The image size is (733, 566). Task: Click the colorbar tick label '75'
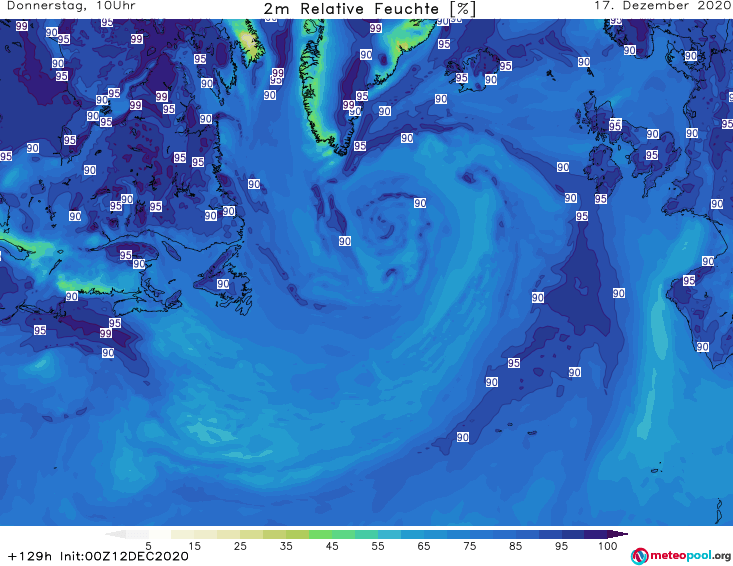click(x=470, y=546)
